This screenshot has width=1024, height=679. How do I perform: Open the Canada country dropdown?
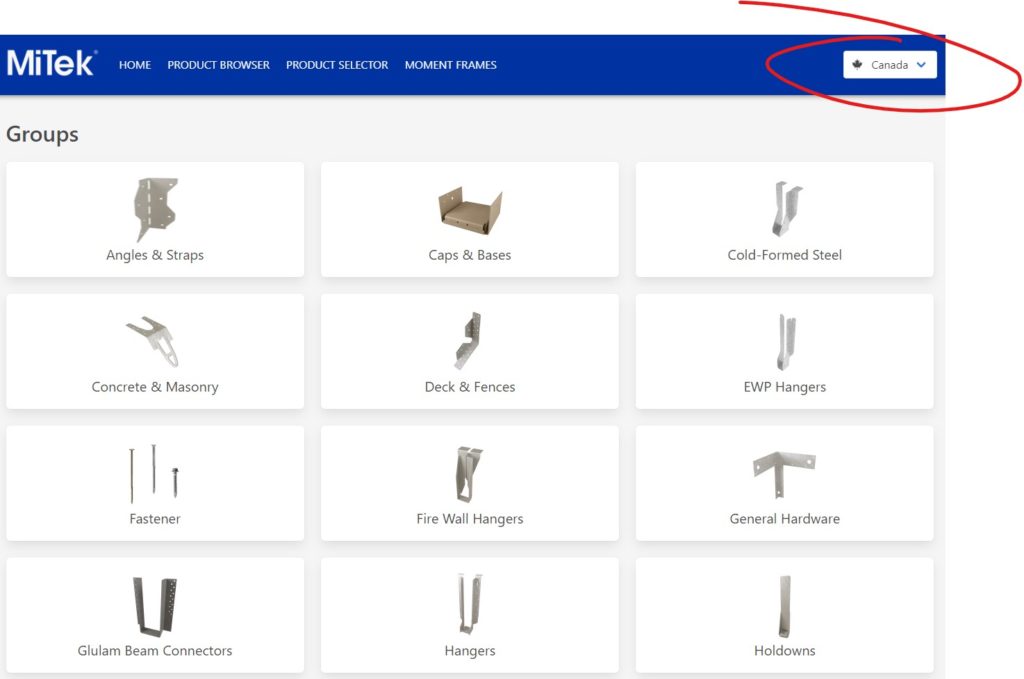point(889,65)
